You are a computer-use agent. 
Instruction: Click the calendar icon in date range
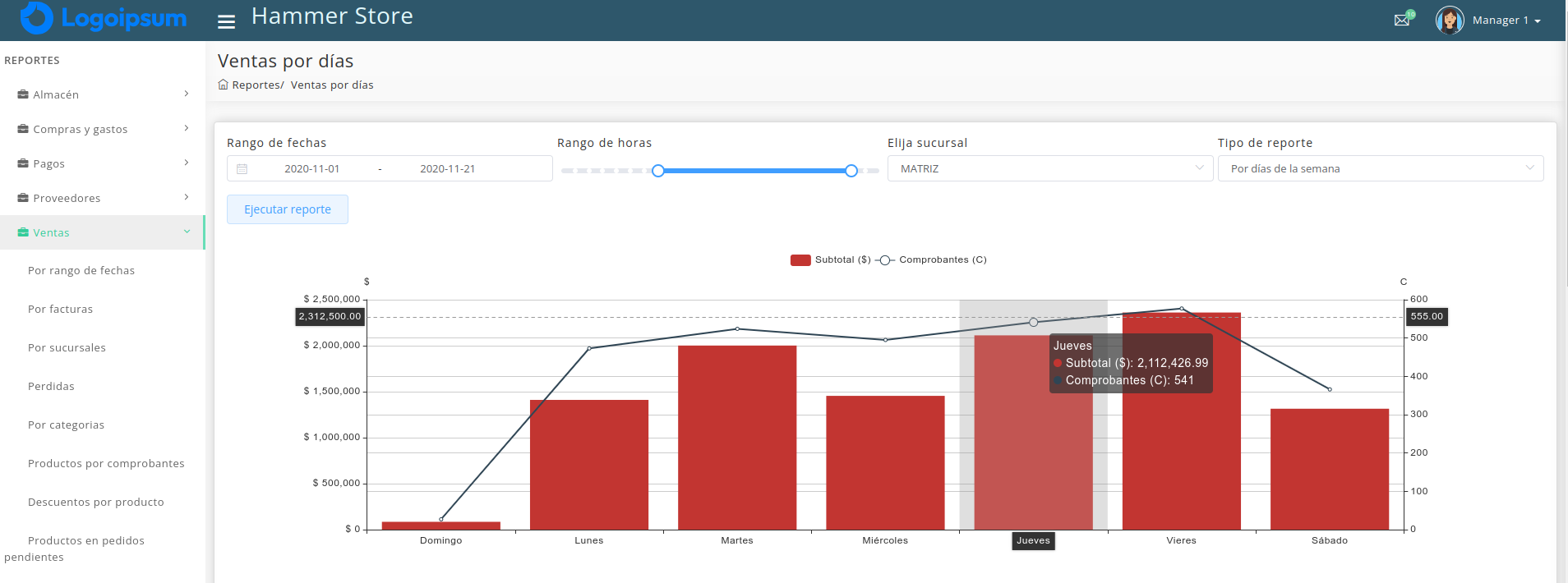242,169
